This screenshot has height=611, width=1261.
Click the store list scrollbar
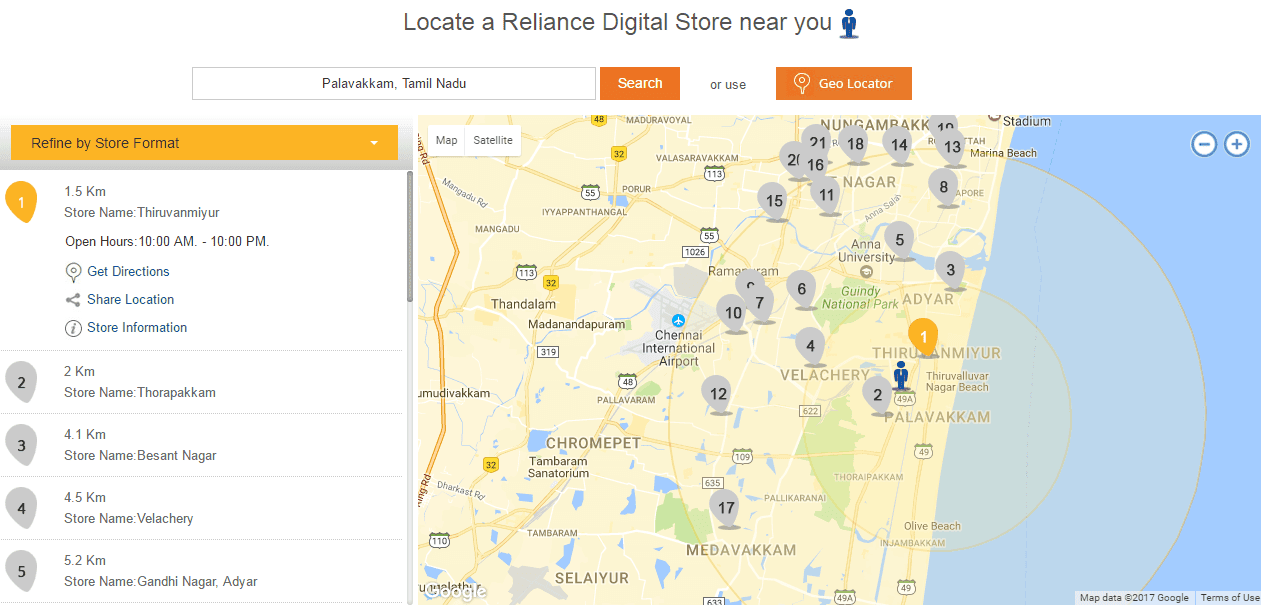410,237
